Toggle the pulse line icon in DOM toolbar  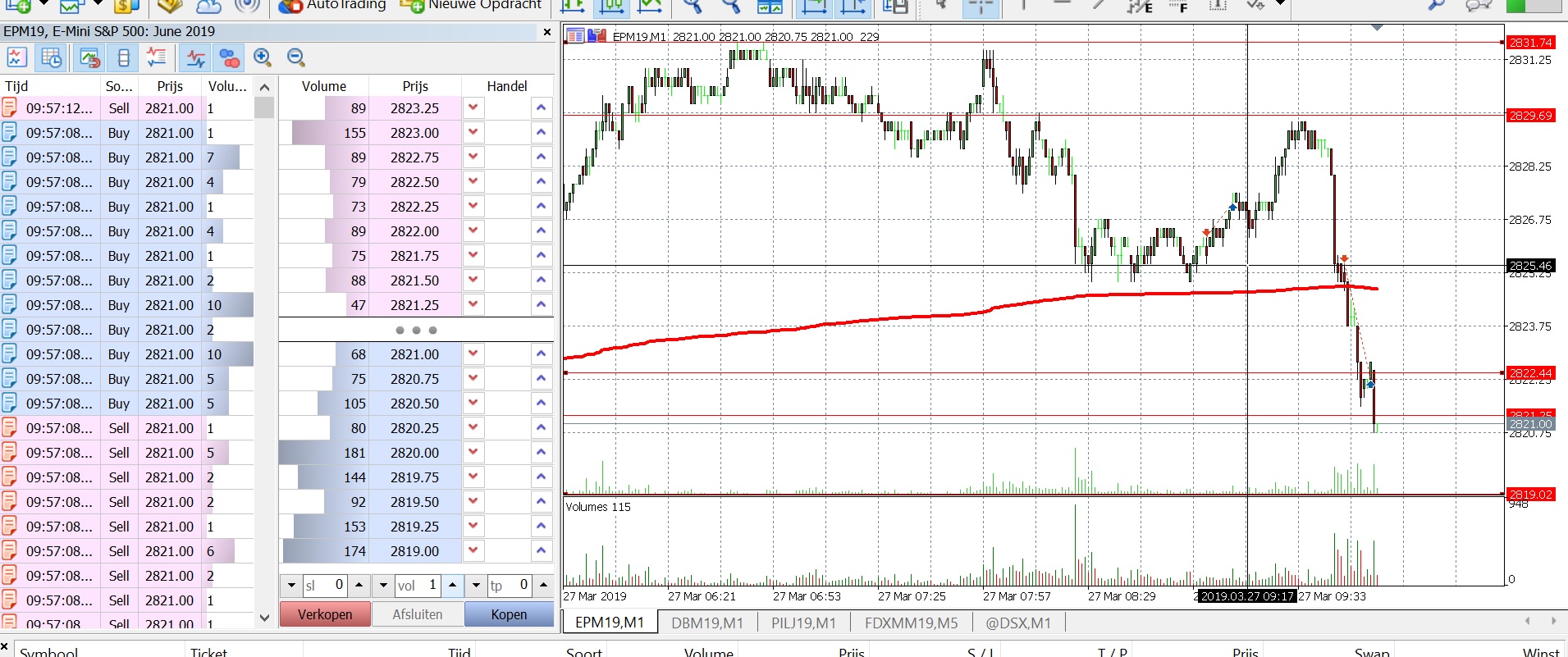click(196, 57)
